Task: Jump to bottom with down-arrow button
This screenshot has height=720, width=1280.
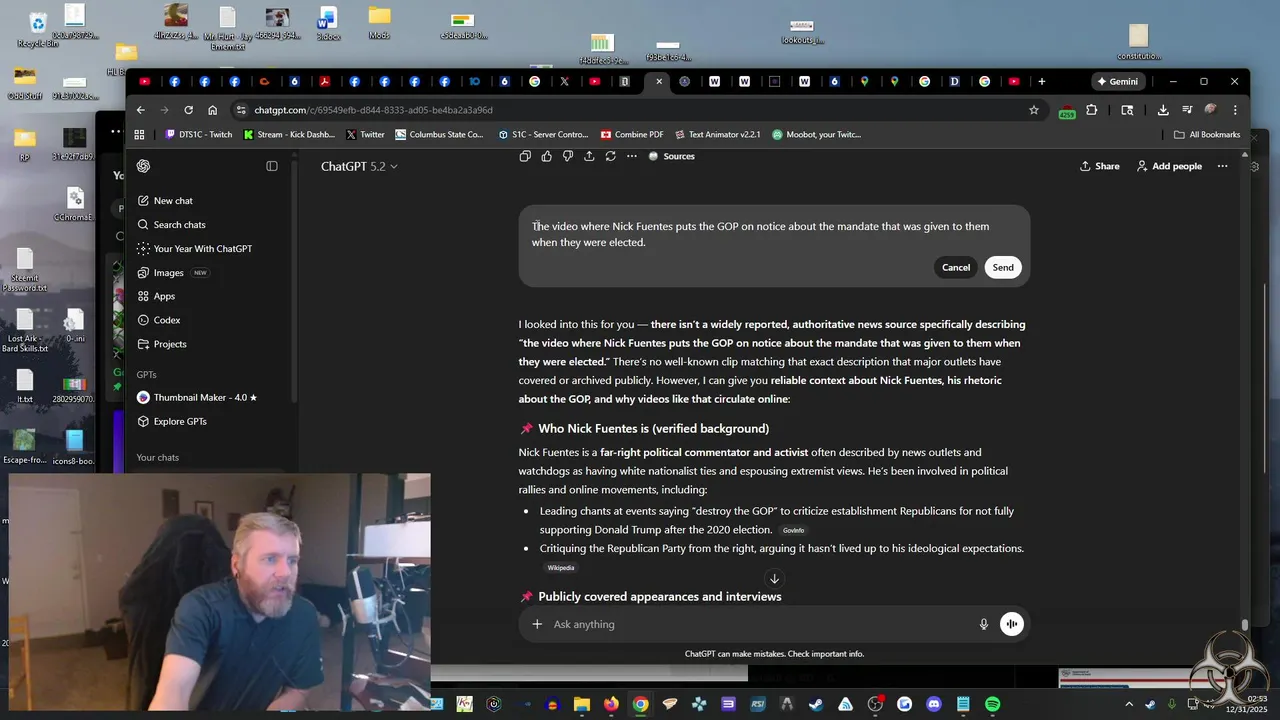Action: tap(774, 579)
